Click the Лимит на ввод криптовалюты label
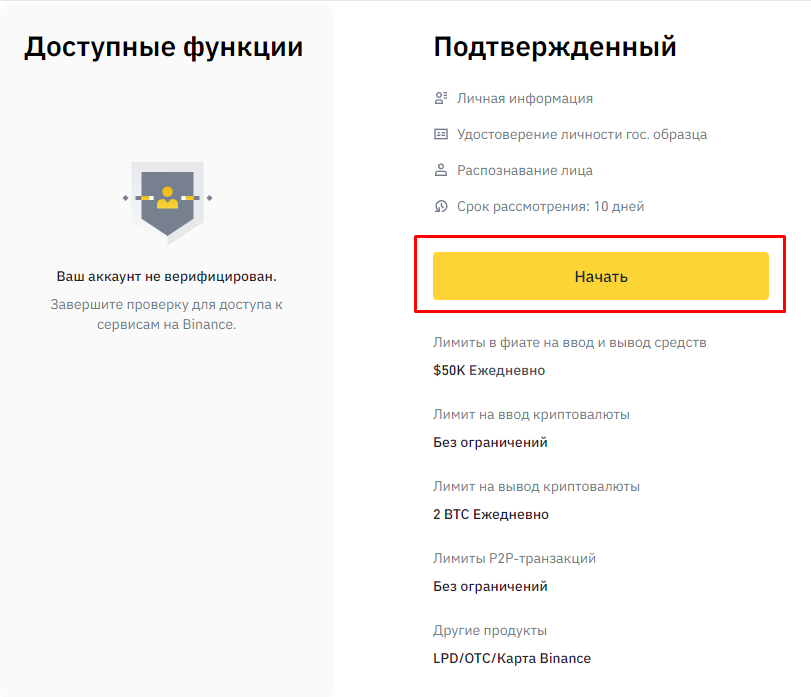 531,414
